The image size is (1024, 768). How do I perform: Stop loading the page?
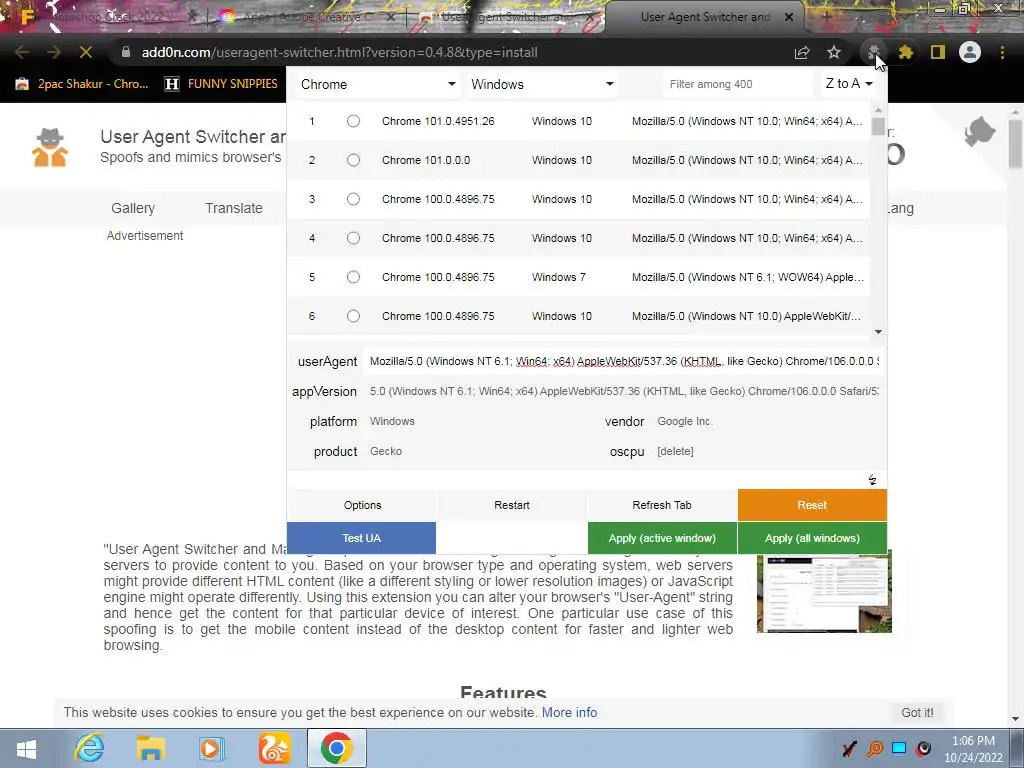86,52
